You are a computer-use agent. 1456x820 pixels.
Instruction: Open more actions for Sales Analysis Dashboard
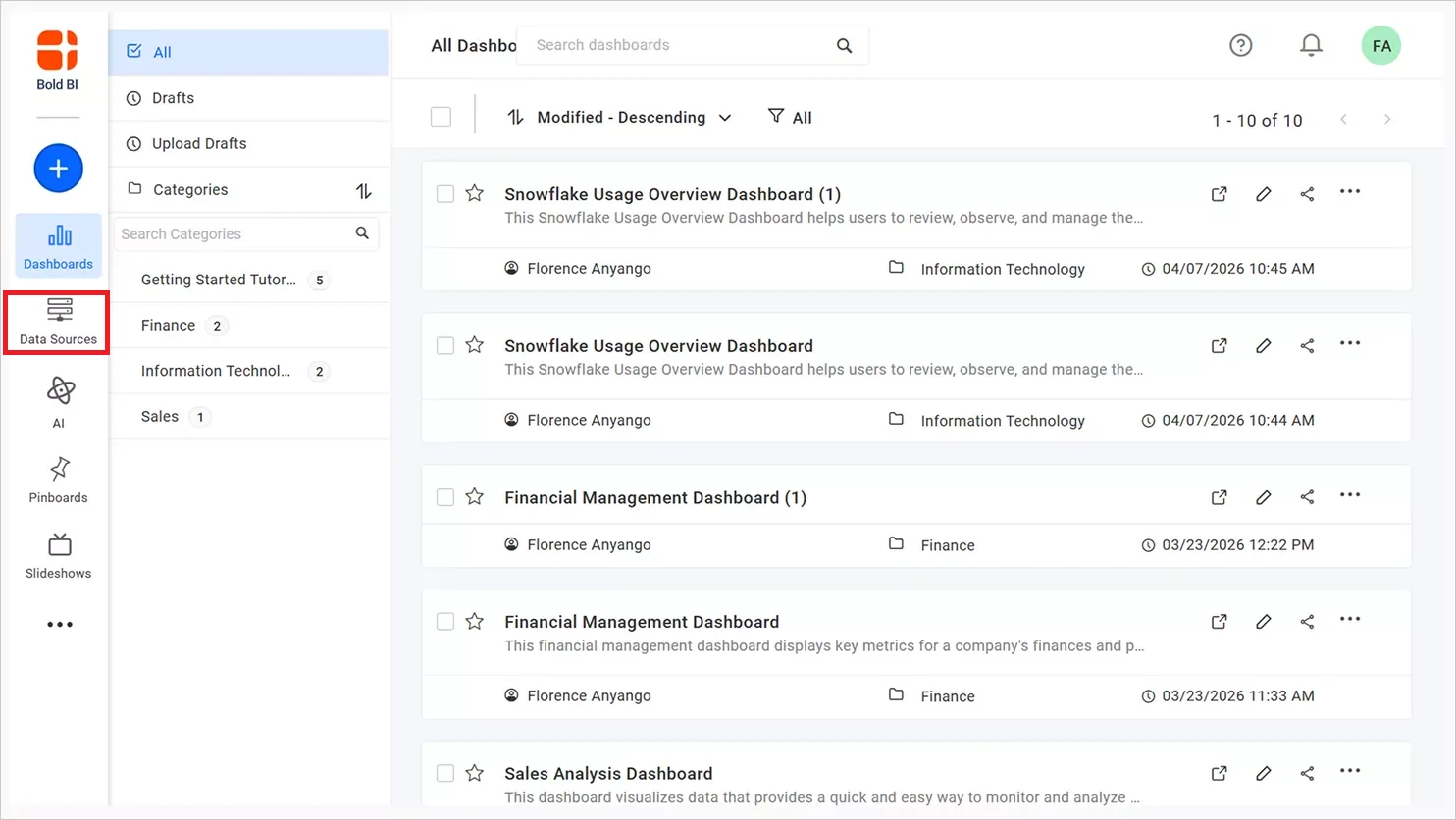click(1350, 771)
